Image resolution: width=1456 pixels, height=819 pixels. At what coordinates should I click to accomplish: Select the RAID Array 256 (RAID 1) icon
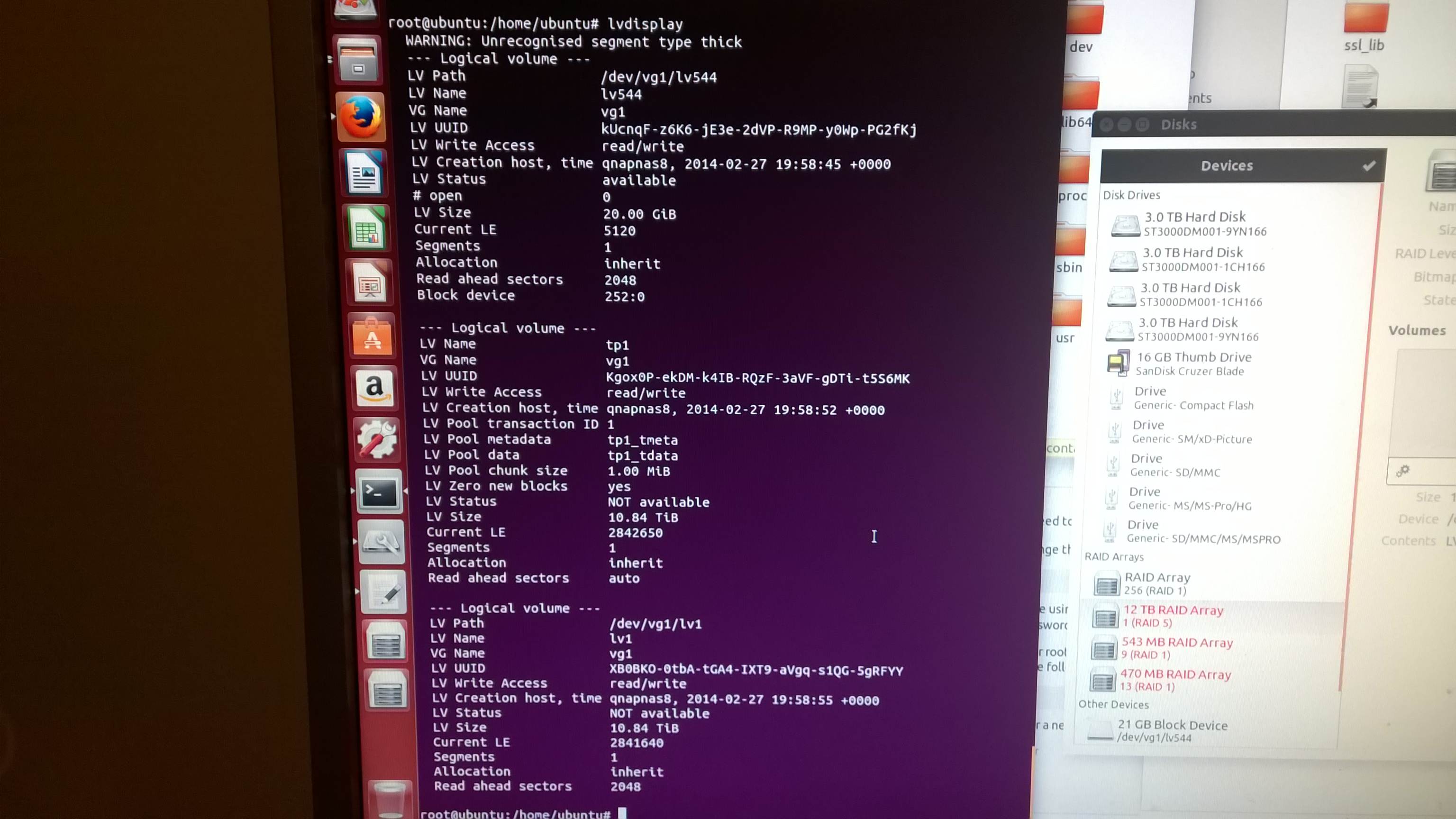[x=1107, y=583]
